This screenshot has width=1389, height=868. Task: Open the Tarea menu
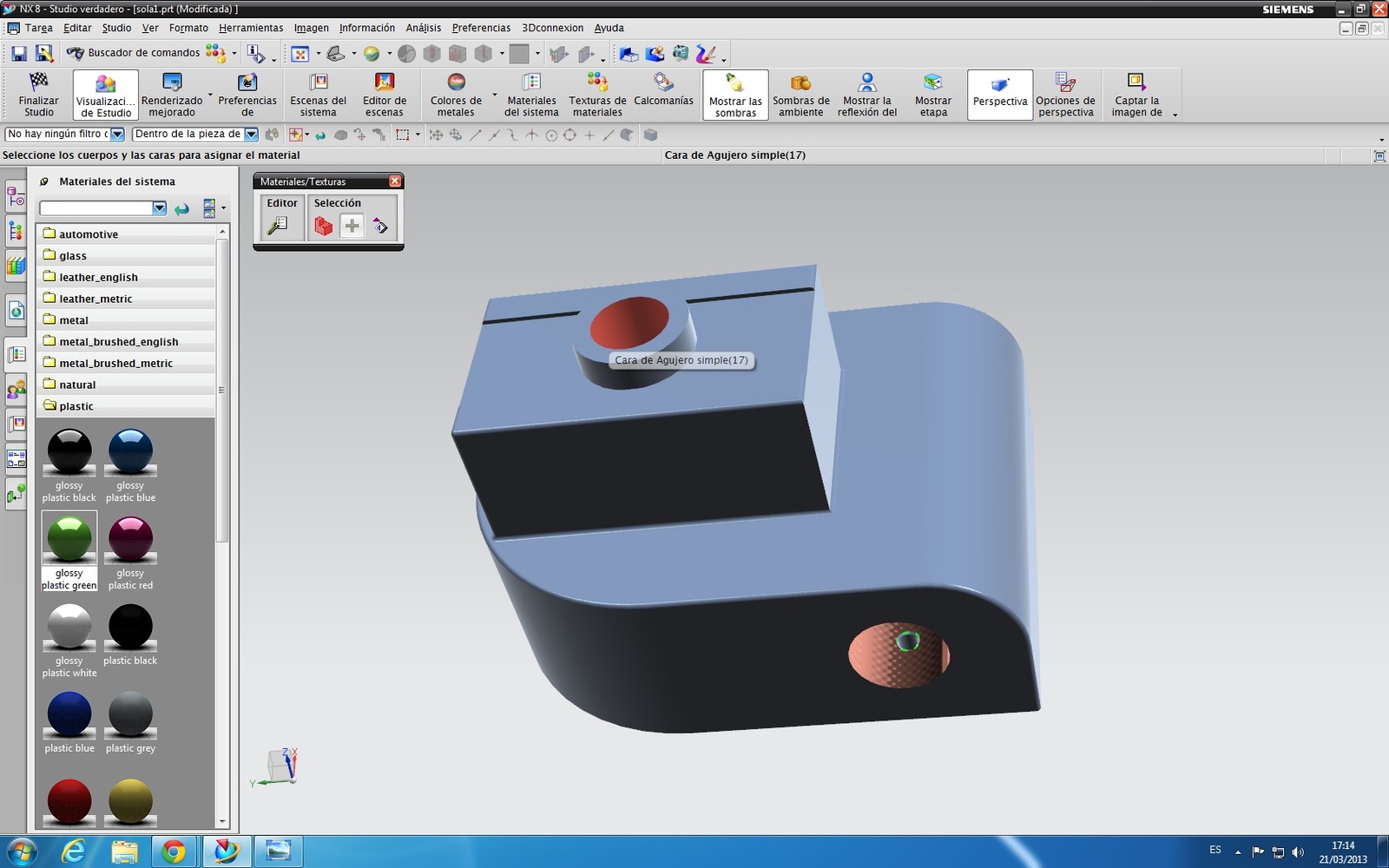click(x=38, y=28)
